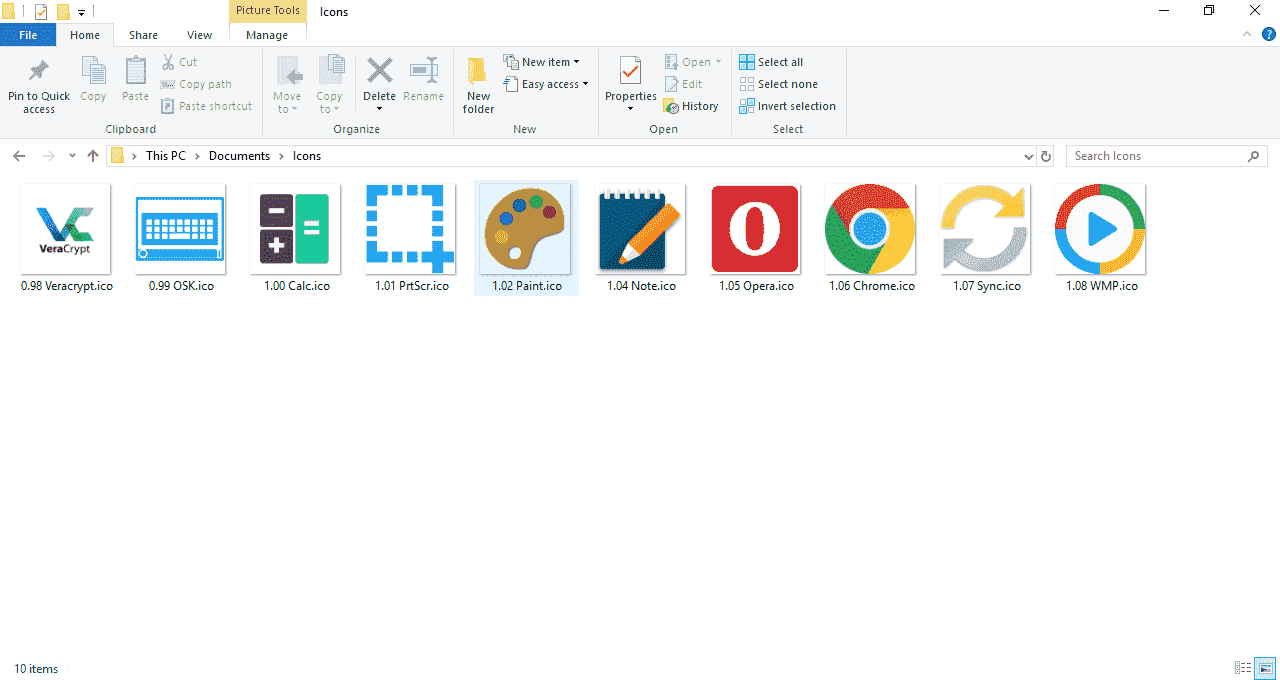Click Icons in address path

(x=307, y=156)
